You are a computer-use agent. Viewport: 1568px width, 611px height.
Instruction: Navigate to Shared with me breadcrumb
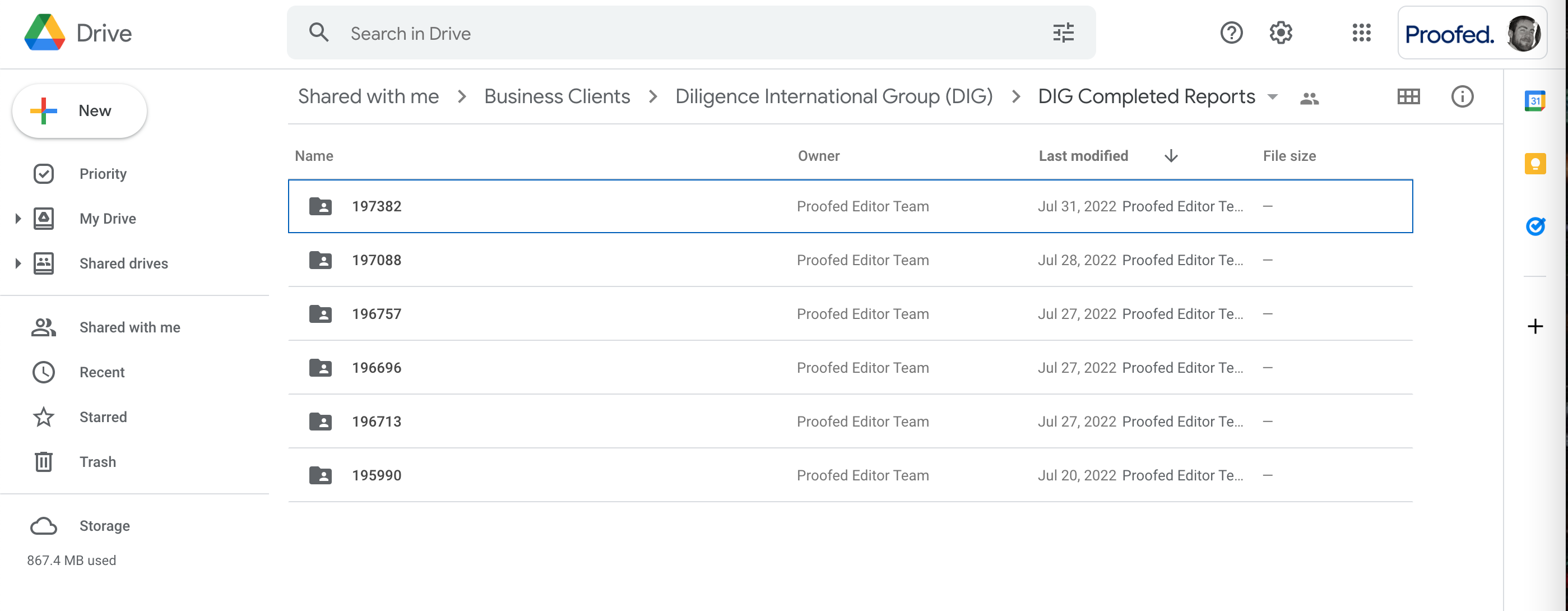[x=368, y=96]
